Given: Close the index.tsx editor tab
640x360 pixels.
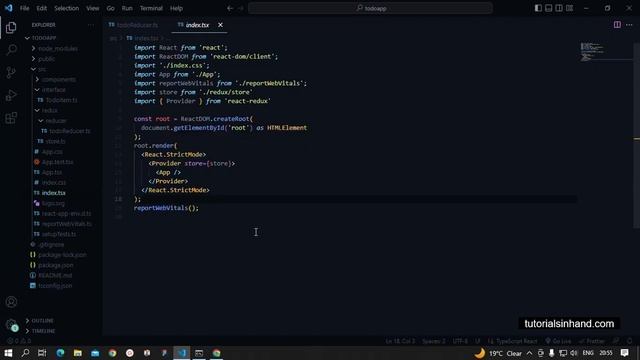Looking at the screenshot, I should pos(220,25).
